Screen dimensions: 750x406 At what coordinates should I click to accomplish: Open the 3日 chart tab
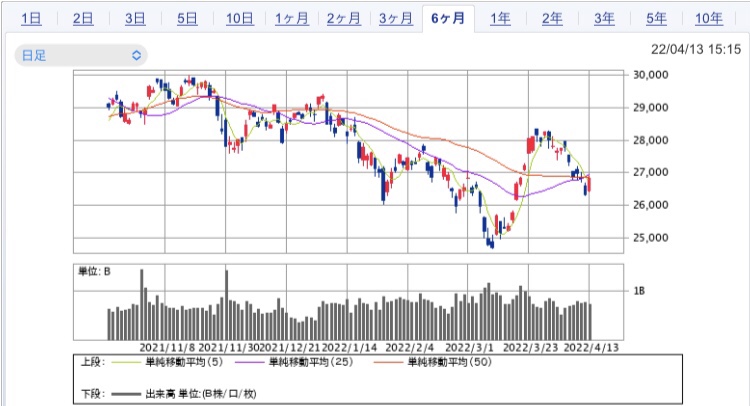click(x=135, y=19)
